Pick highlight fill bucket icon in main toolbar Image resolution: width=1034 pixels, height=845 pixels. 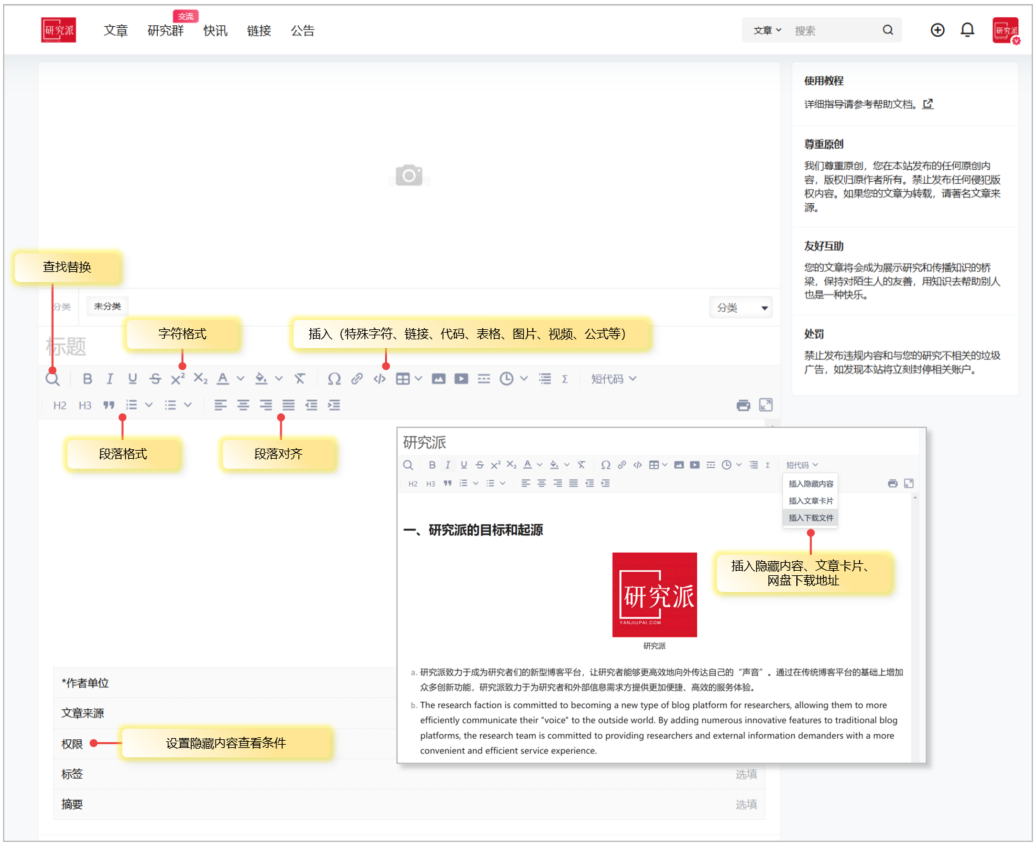pyautogui.click(x=261, y=379)
